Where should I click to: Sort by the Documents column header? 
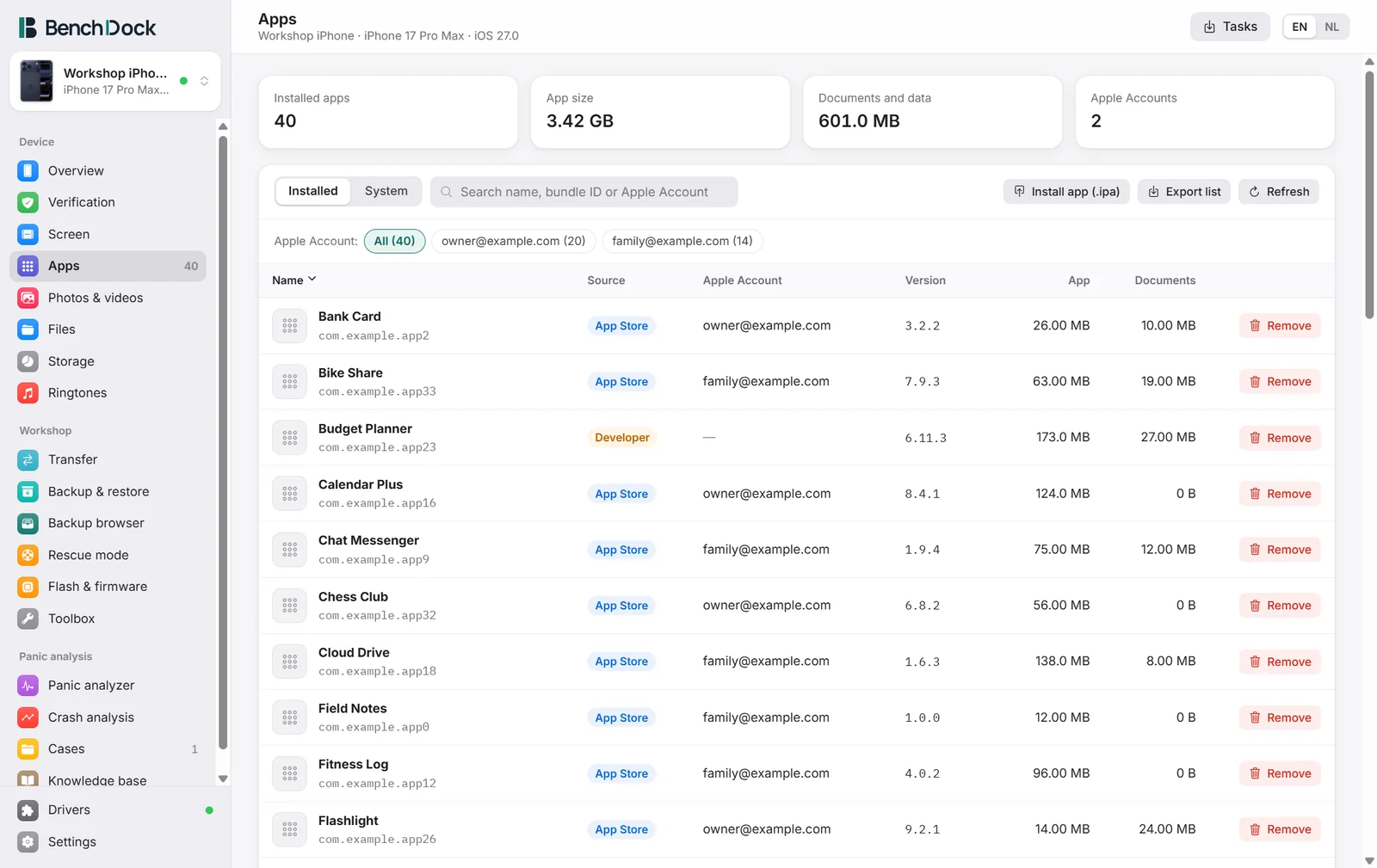tap(1165, 280)
